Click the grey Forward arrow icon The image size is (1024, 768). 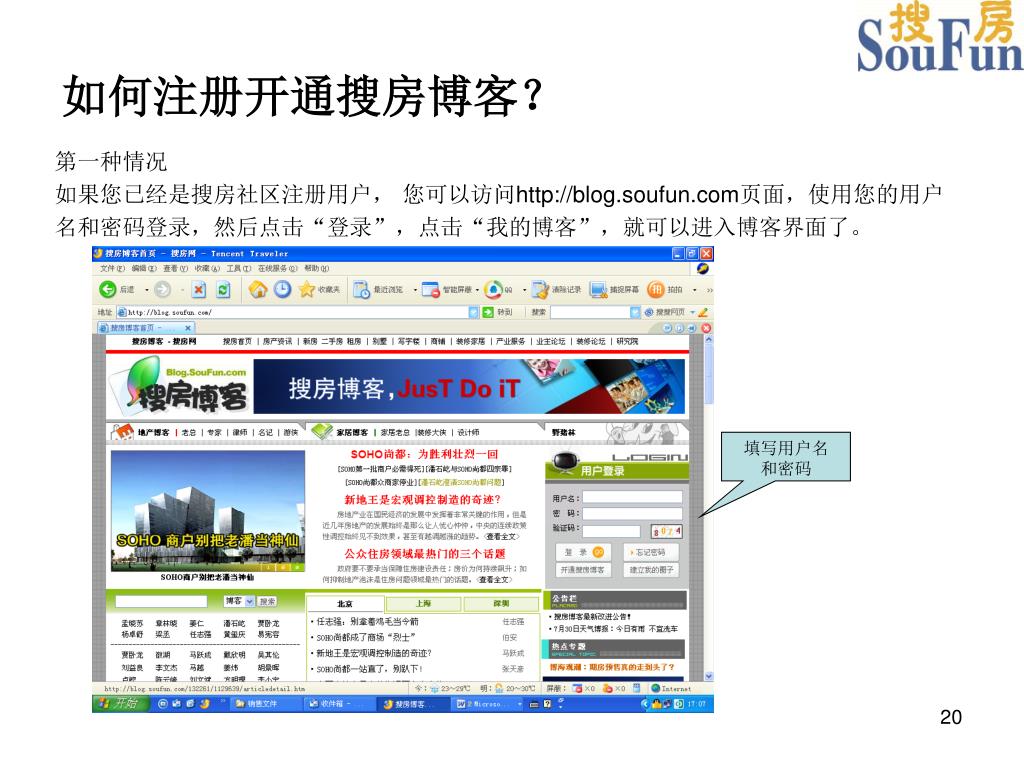163,289
